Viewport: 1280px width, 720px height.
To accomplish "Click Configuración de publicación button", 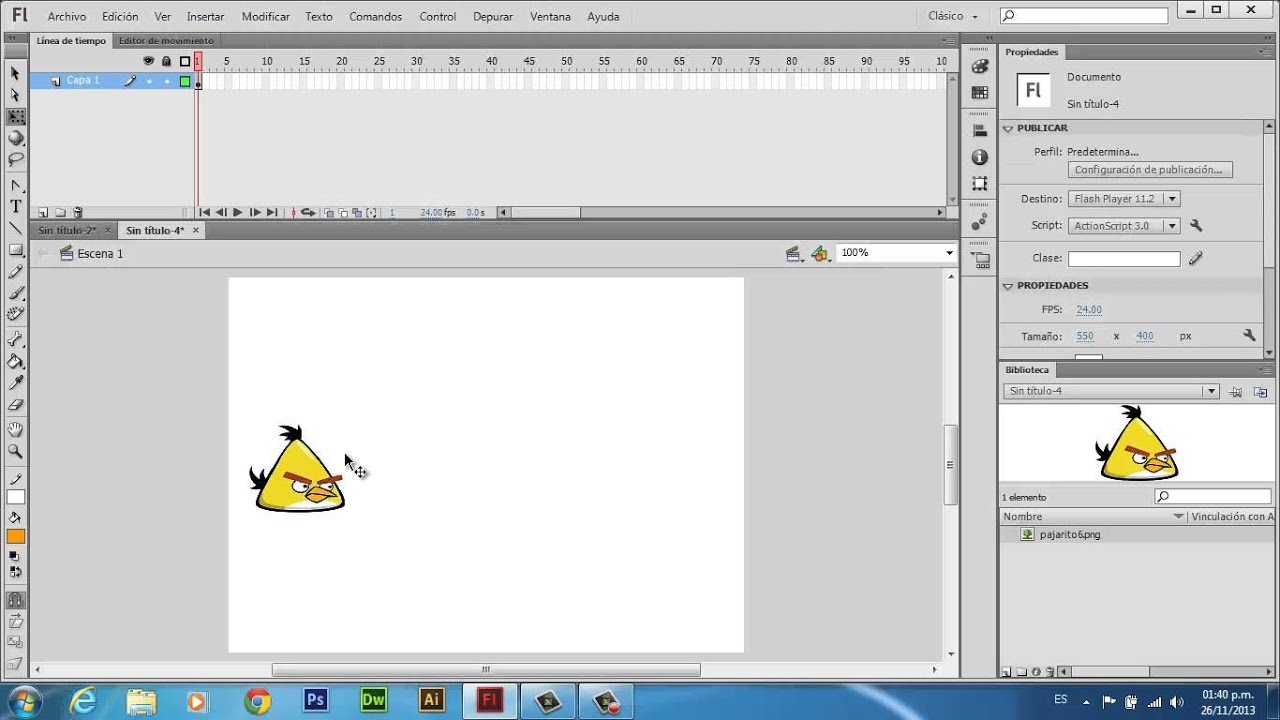I will (1148, 170).
